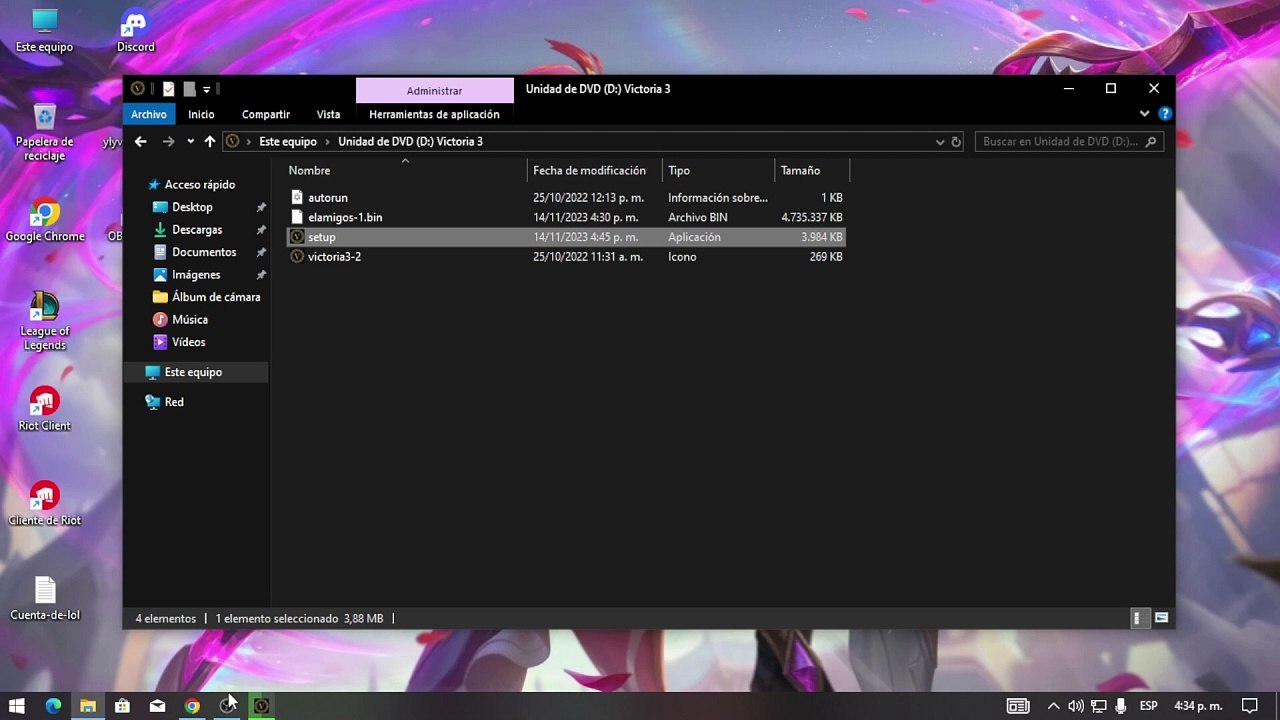Open Música in the navigation pane
Viewport: 1280px width, 720px height.
click(189, 320)
